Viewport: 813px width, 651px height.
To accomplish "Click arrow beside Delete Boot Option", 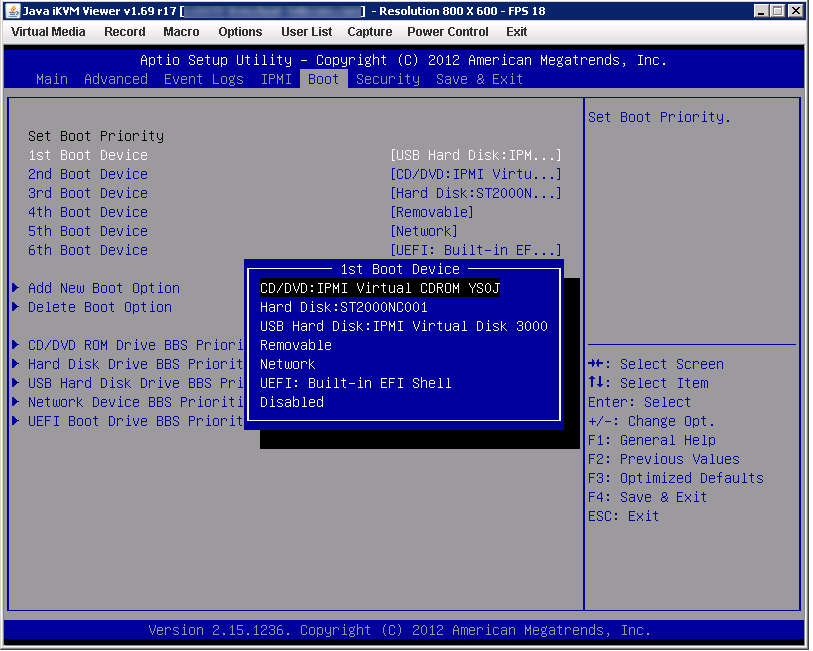I will tap(16, 307).
